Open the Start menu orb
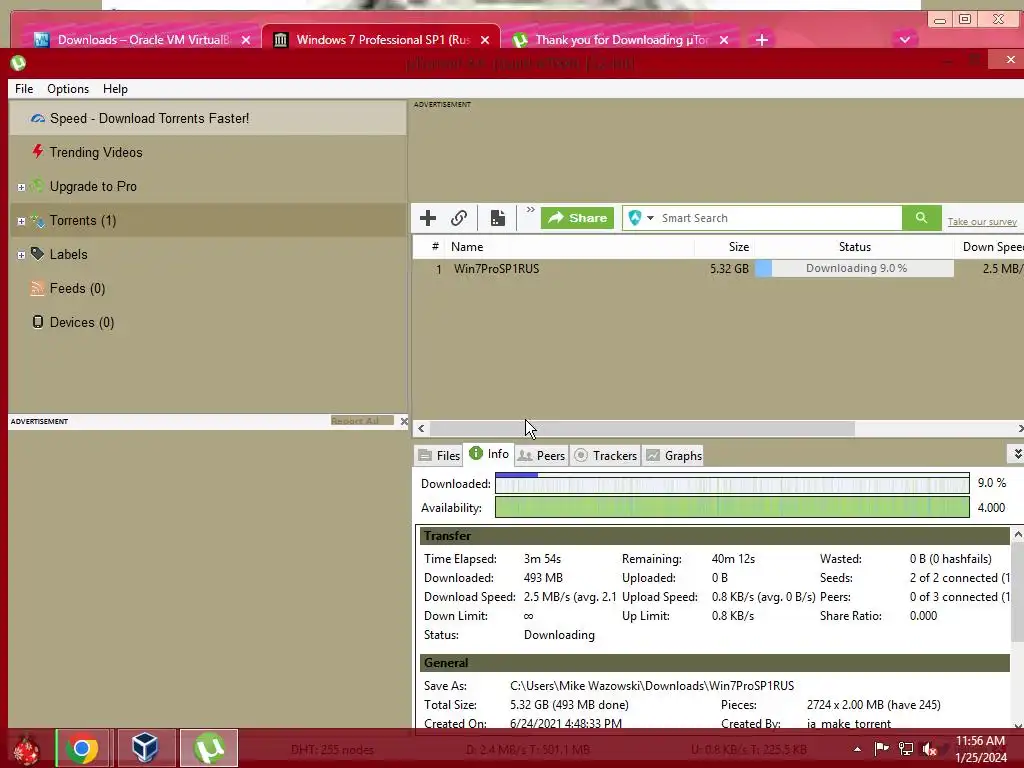Viewport: 1024px width, 768px height. (x=26, y=749)
